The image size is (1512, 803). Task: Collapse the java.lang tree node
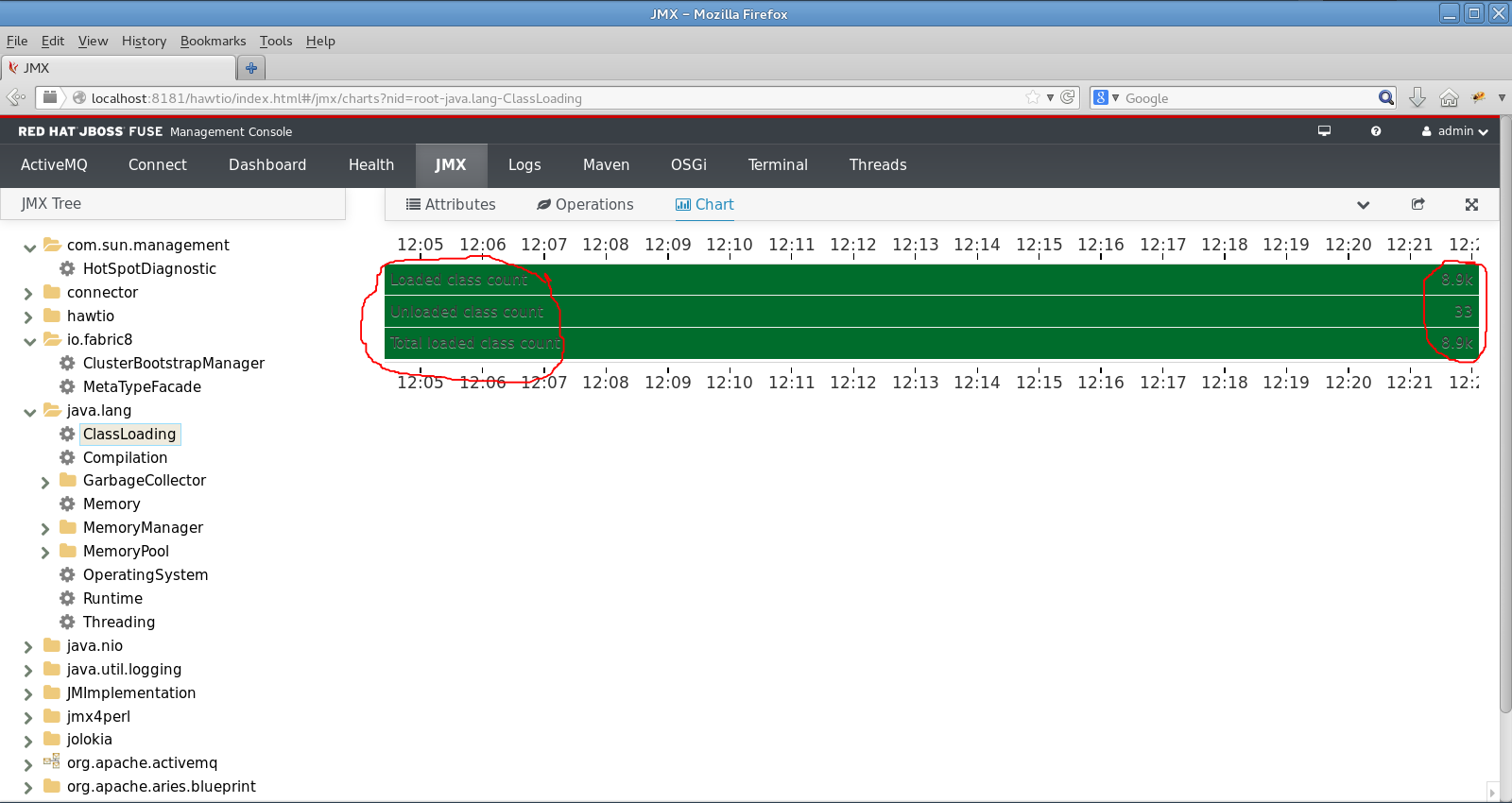[x=29, y=412]
